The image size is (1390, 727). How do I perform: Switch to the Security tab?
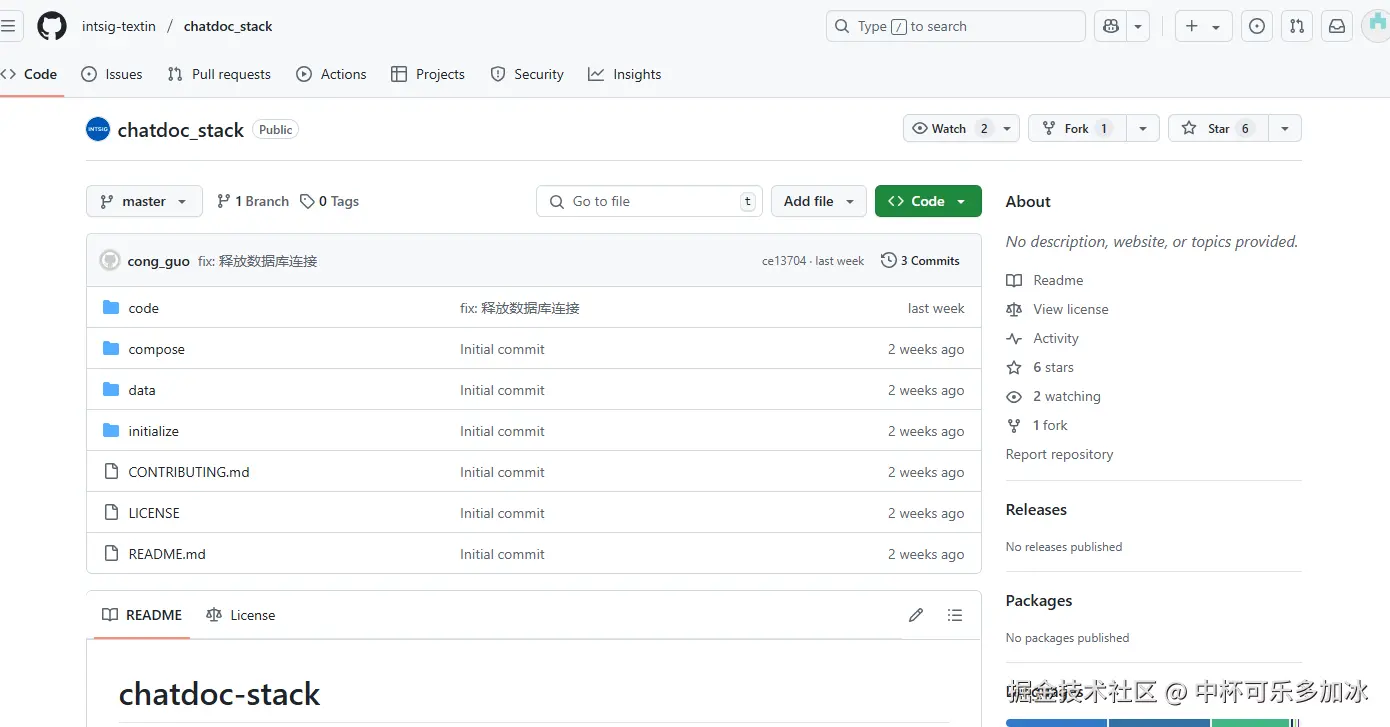[527, 74]
